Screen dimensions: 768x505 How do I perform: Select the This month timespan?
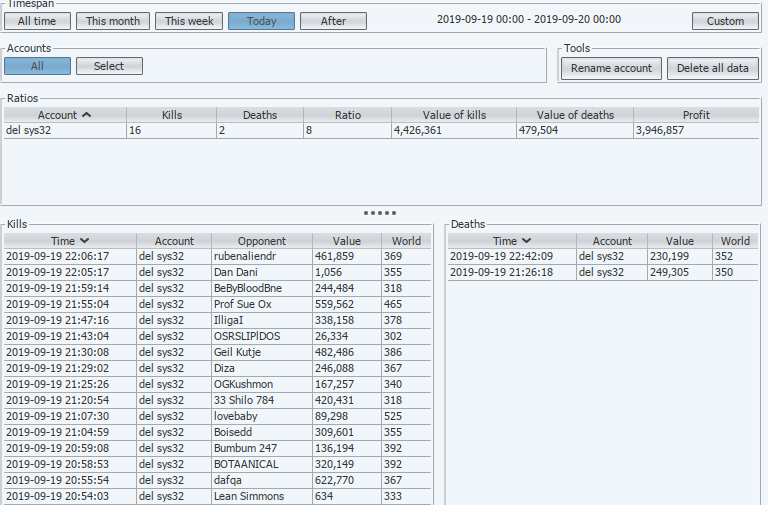113,21
